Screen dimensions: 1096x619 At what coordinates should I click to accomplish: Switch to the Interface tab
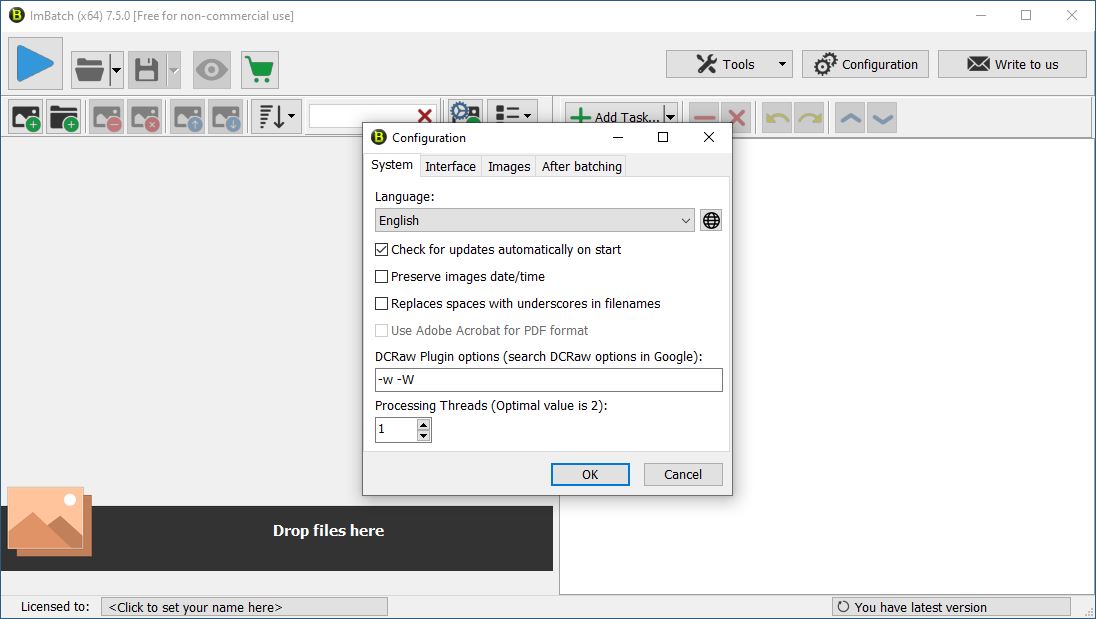(x=450, y=166)
